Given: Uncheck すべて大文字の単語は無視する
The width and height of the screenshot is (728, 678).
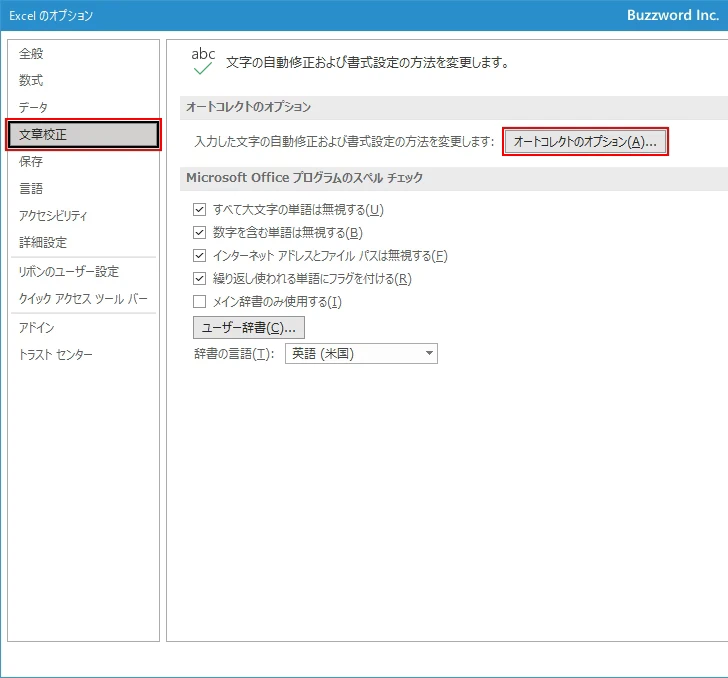Looking at the screenshot, I should pos(200,209).
